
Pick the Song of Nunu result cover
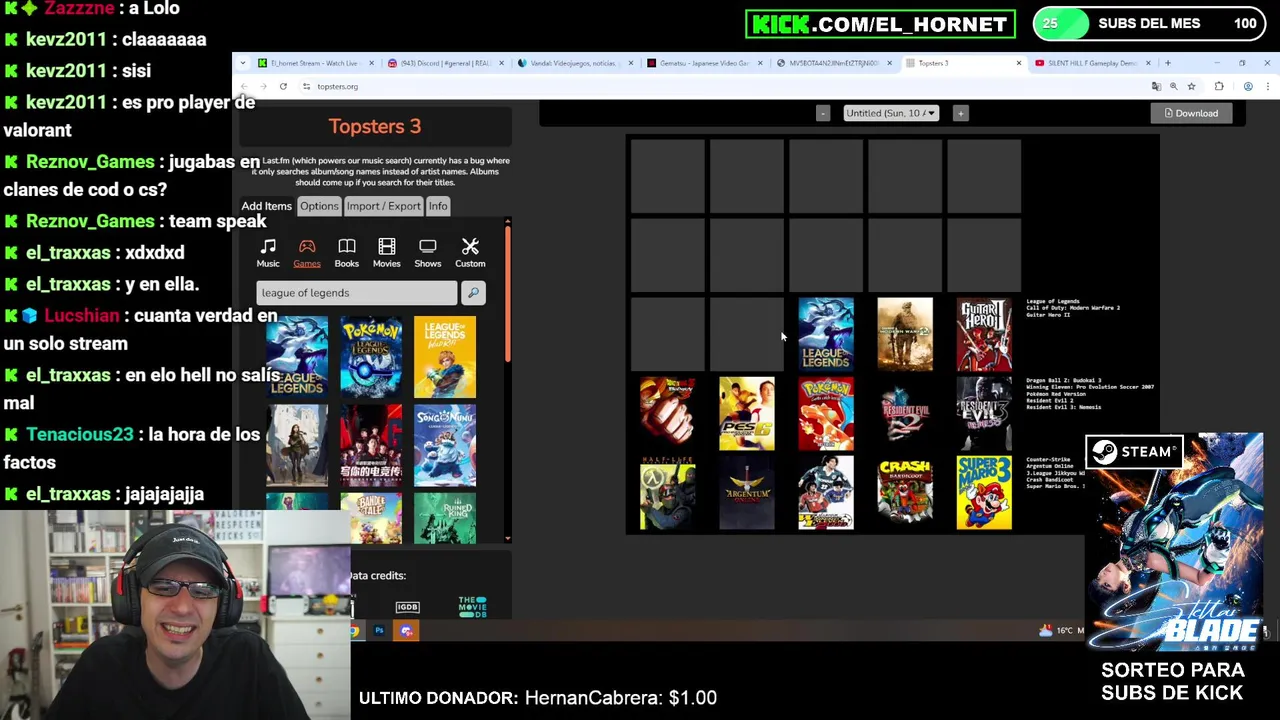(445, 445)
